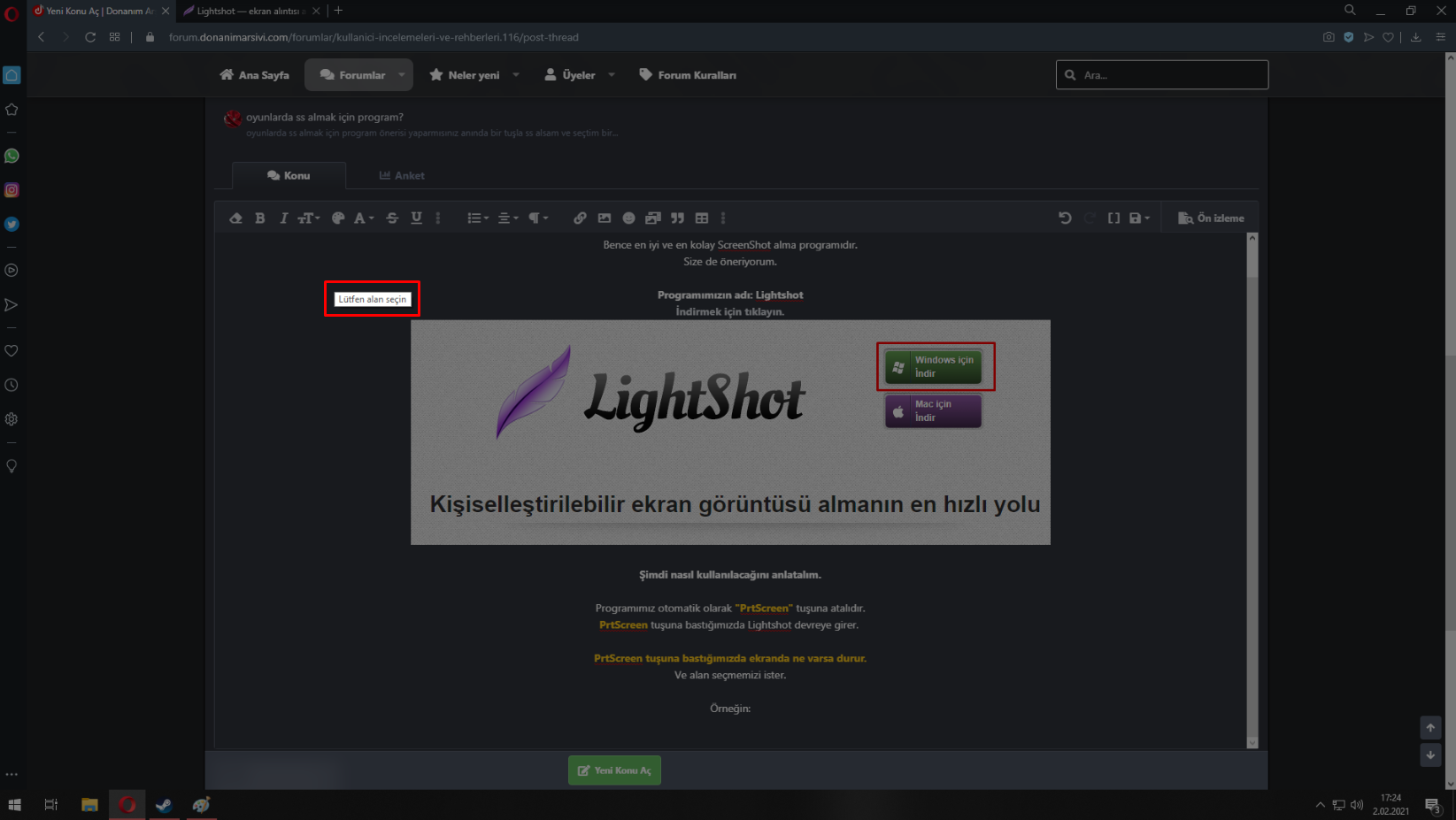
Task: Toggle italic formatting in the editor toolbar
Action: coord(283,218)
